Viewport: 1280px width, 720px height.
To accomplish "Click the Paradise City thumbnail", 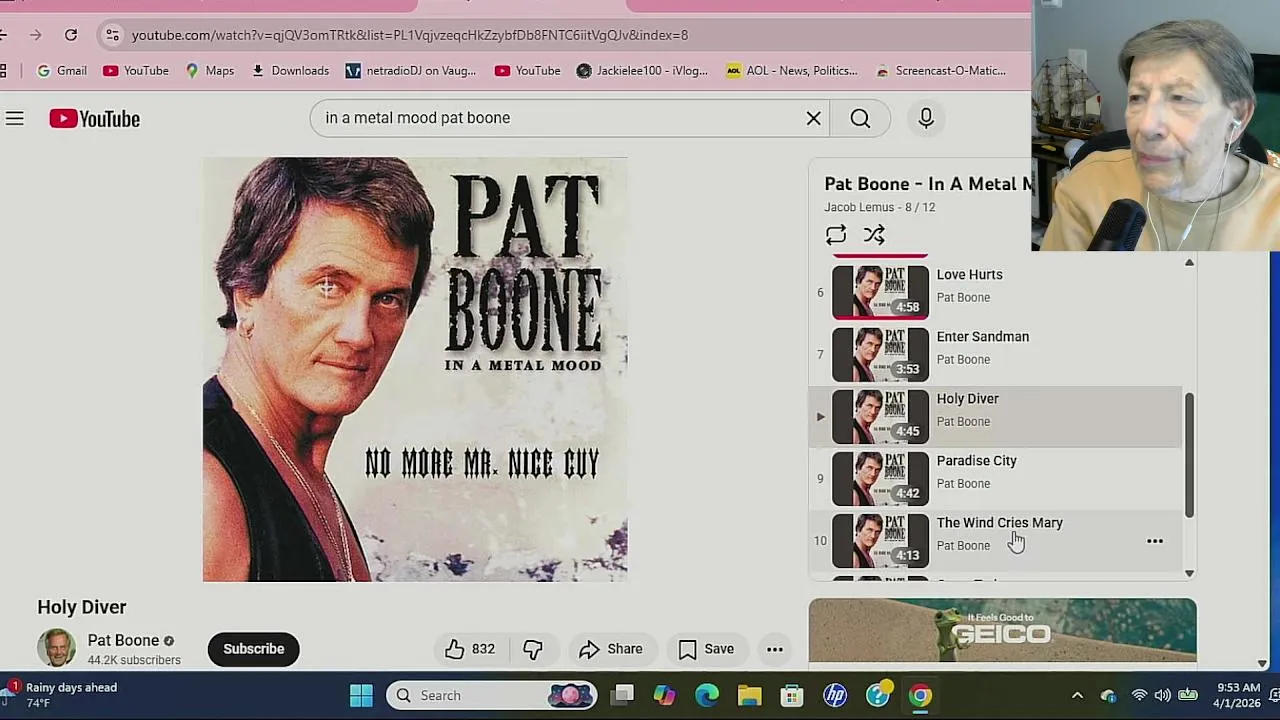I will [x=880, y=477].
